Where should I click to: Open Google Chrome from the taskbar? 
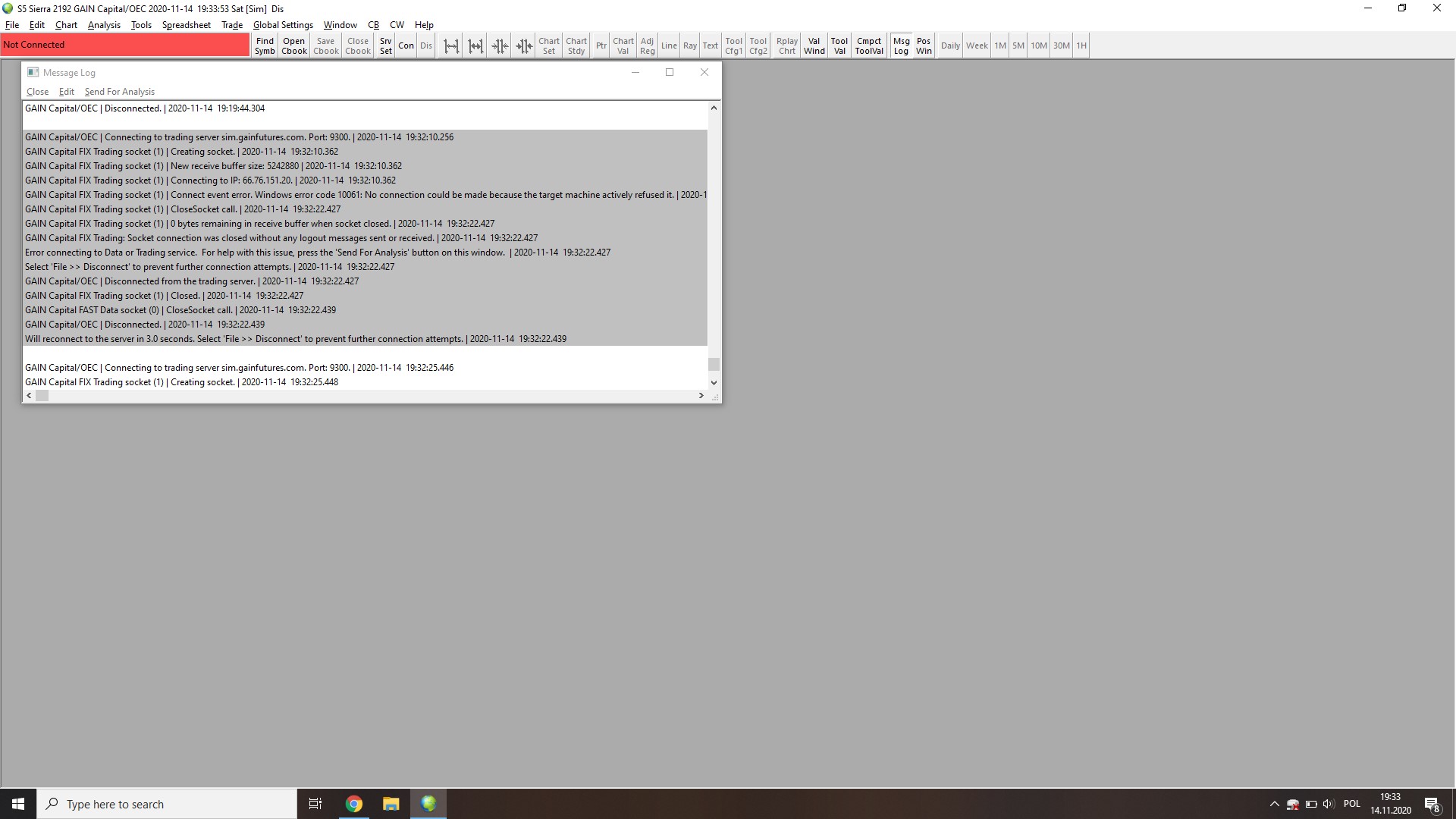354,804
